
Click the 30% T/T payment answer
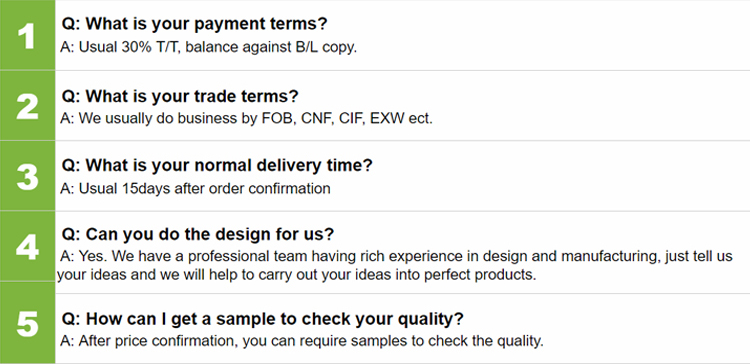(x=209, y=47)
